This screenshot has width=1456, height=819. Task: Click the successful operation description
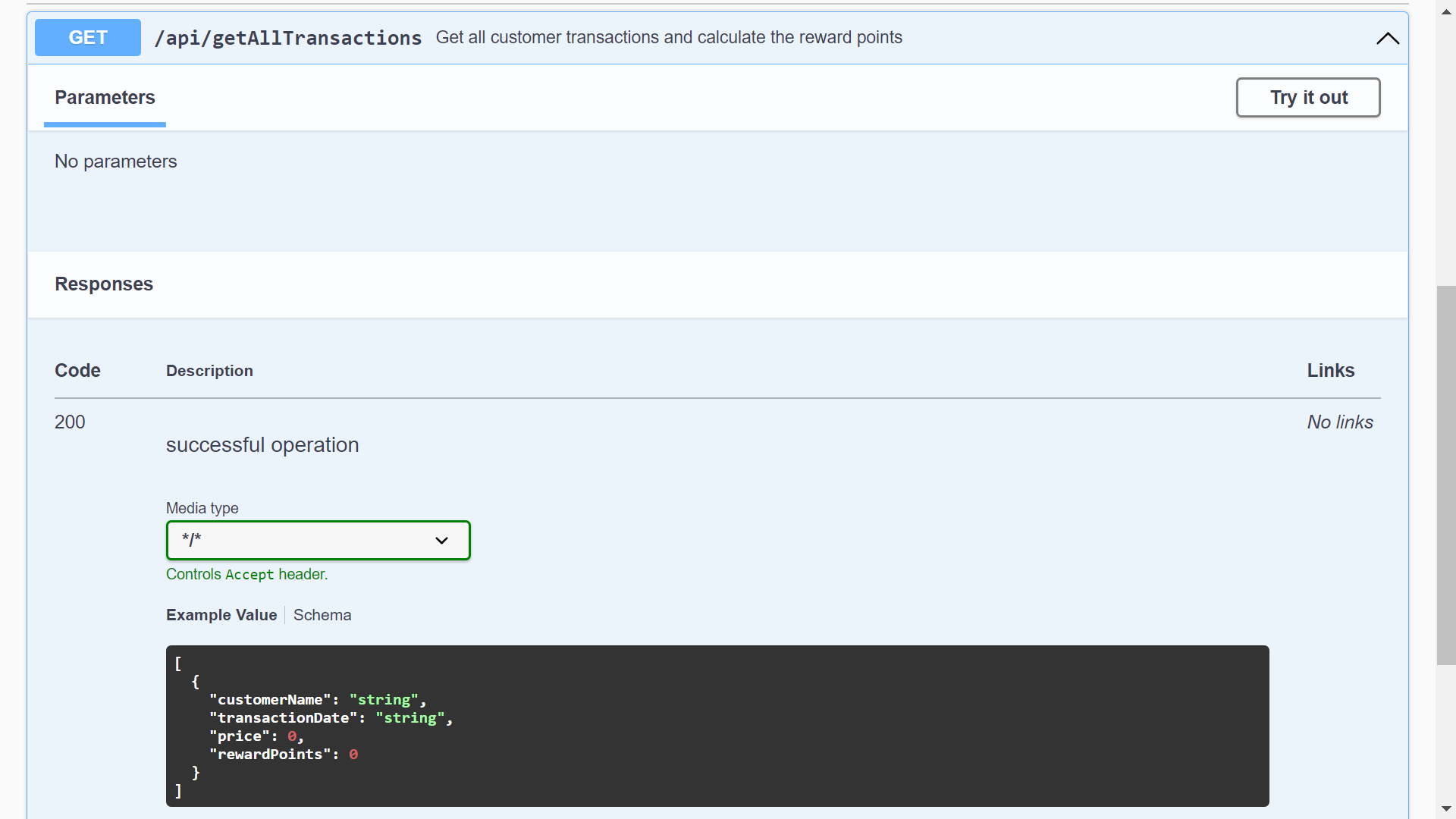point(262,445)
